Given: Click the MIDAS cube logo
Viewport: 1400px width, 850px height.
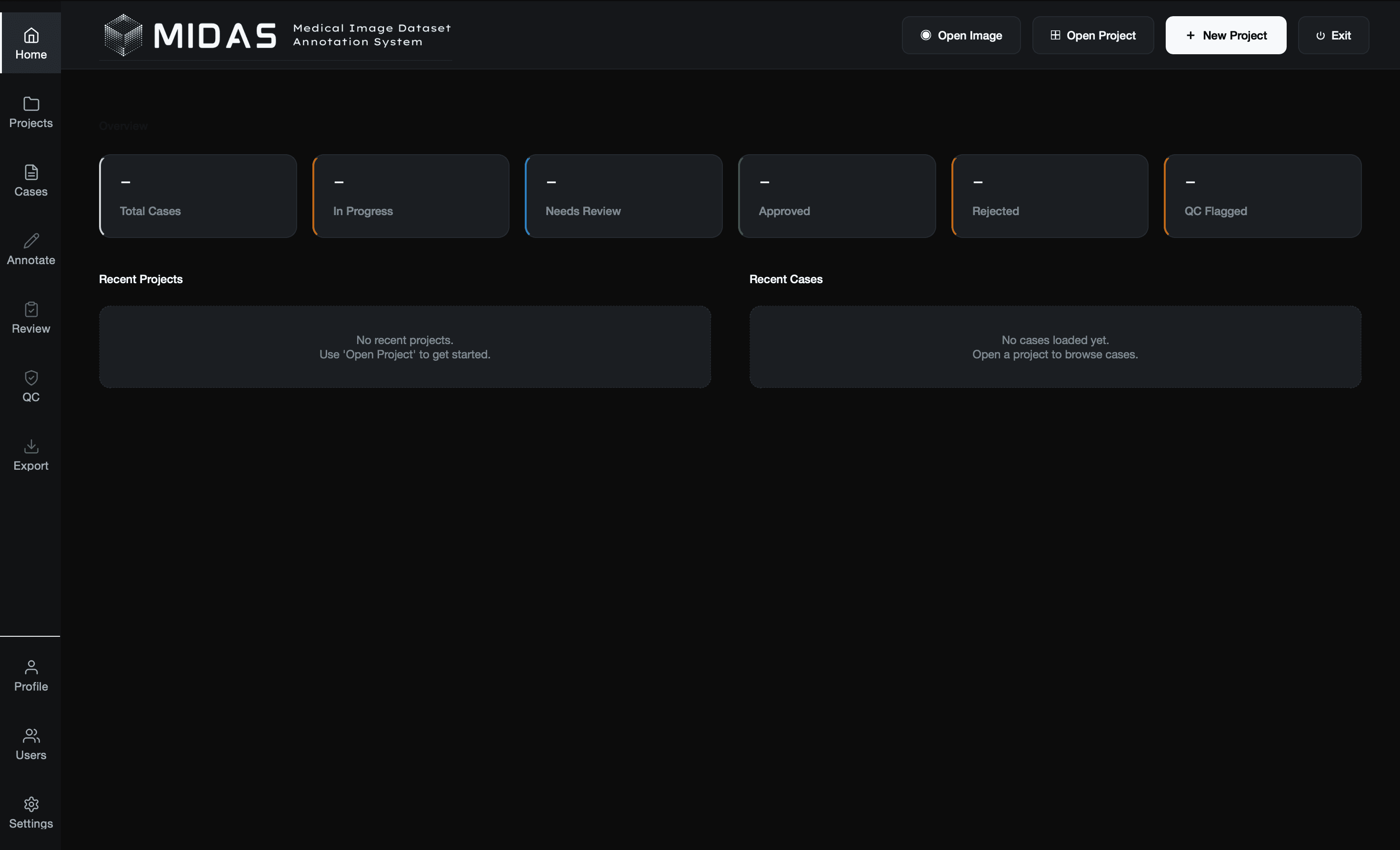Looking at the screenshot, I should 123,35.
